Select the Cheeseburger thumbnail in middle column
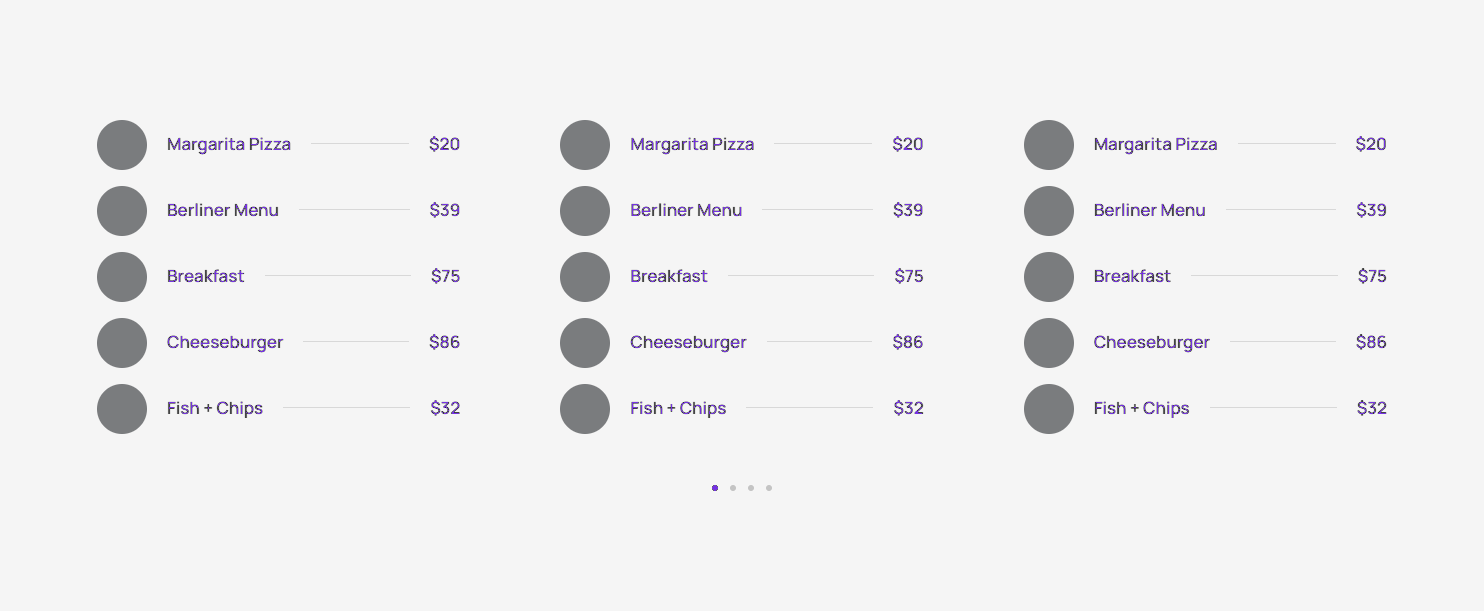The height and width of the screenshot is (611, 1484). coord(585,343)
